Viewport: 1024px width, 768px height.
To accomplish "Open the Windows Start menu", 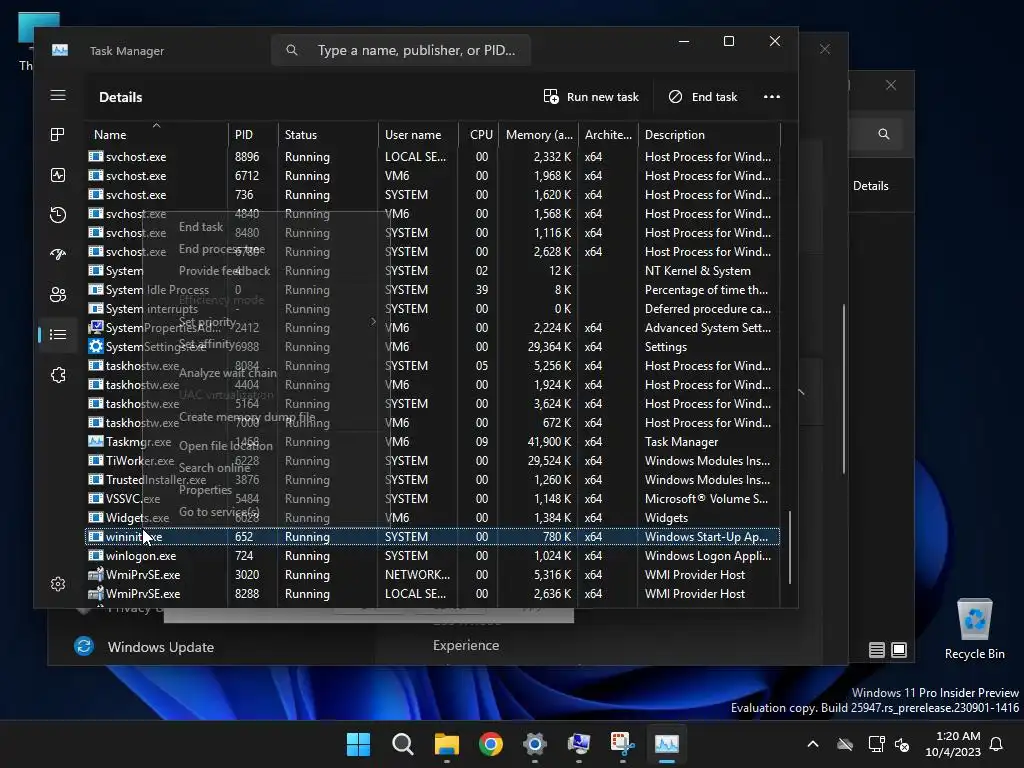I will point(358,744).
